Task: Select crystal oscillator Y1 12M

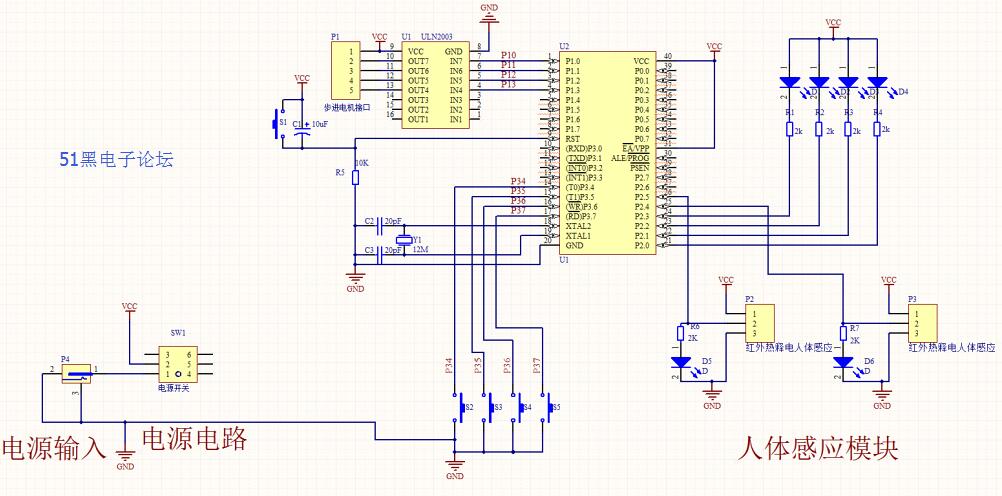Action: 405,241
